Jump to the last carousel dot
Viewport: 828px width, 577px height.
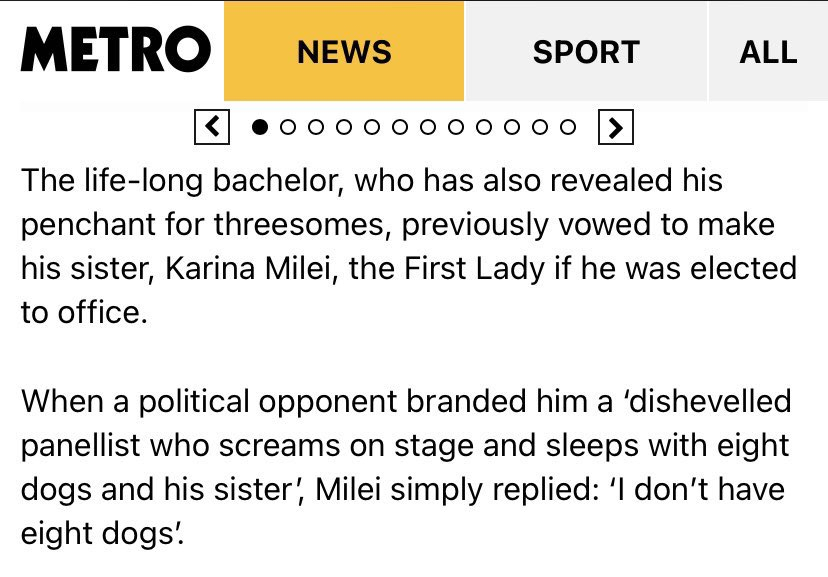[x=568, y=127]
